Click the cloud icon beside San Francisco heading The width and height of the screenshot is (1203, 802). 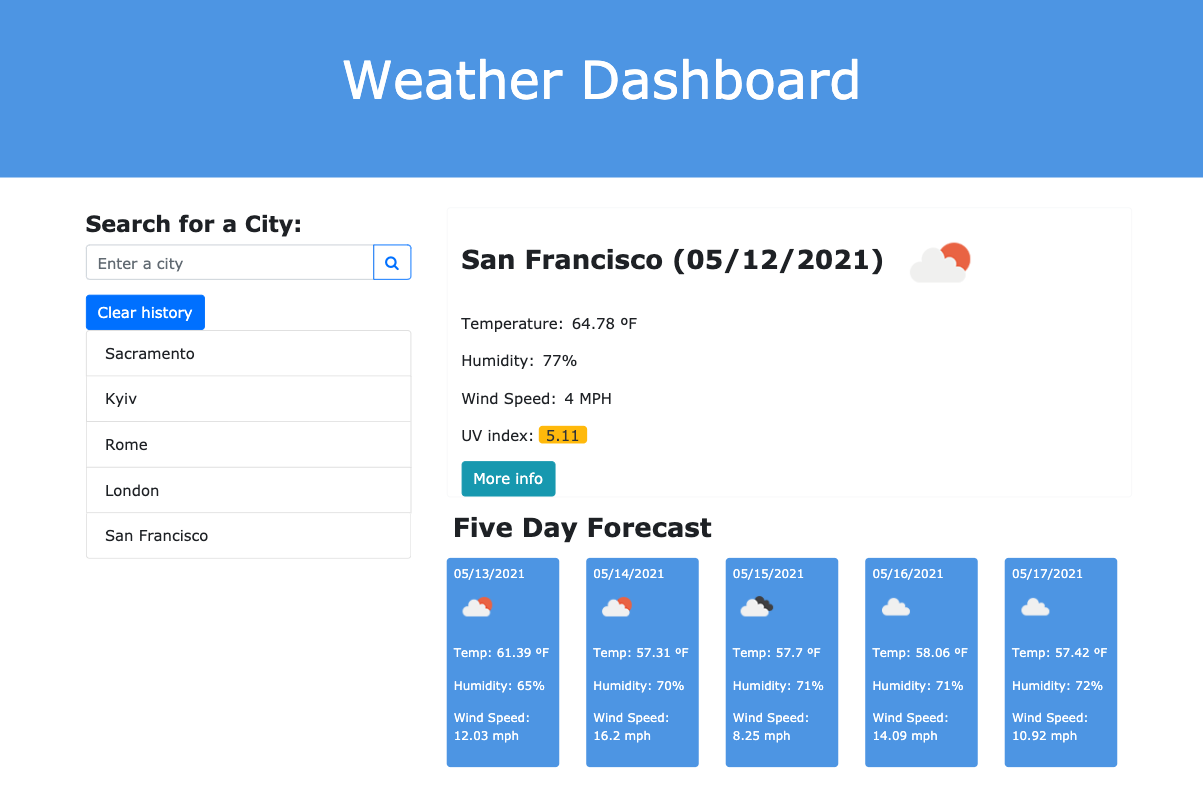(939, 262)
